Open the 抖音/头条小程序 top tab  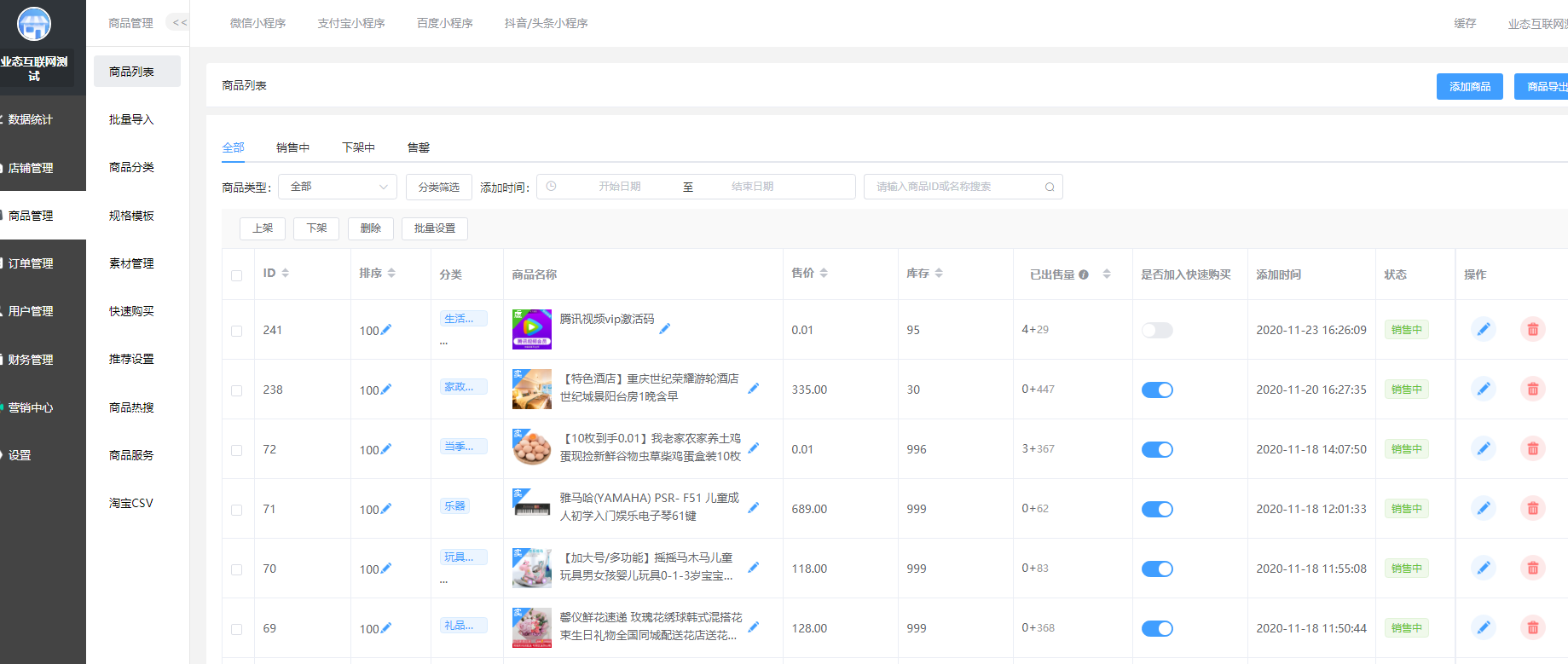546,23
